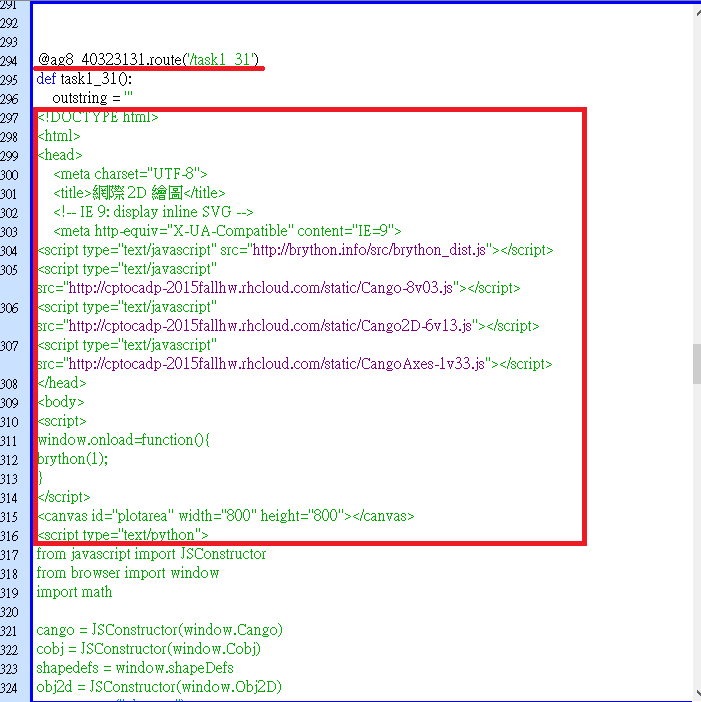Click the '<html>' tag line
This screenshot has height=702, width=701.
coord(59,136)
